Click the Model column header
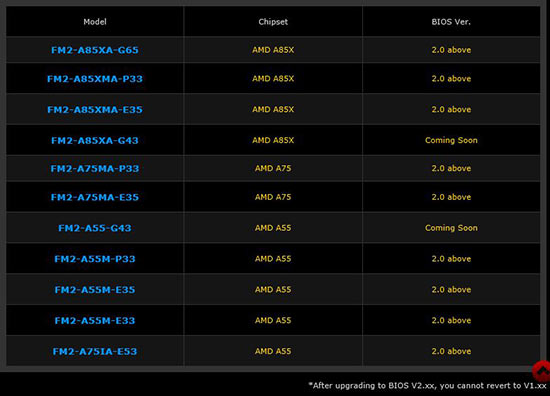550x396 pixels. click(95, 22)
